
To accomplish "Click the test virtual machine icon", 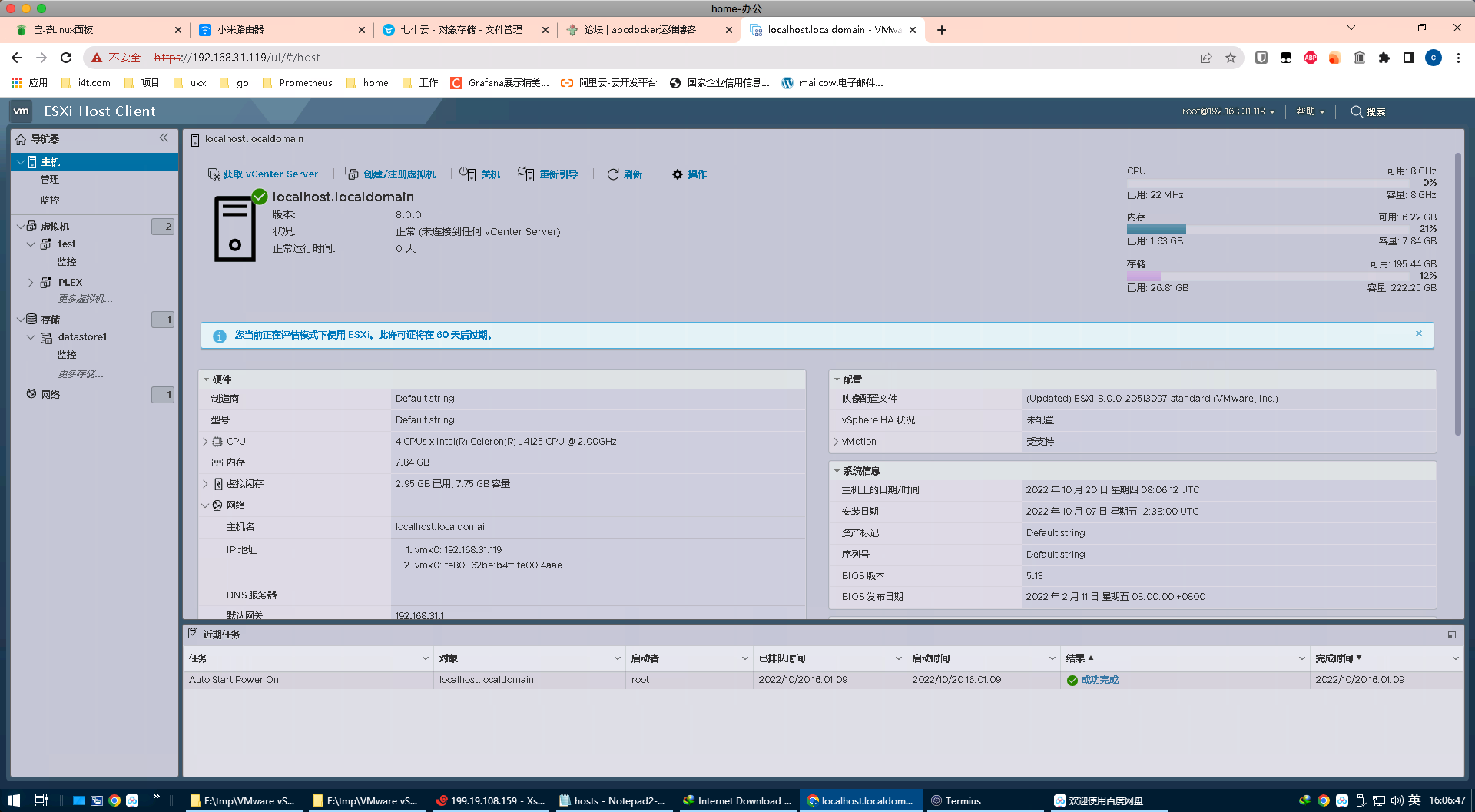I will [x=46, y=244].
